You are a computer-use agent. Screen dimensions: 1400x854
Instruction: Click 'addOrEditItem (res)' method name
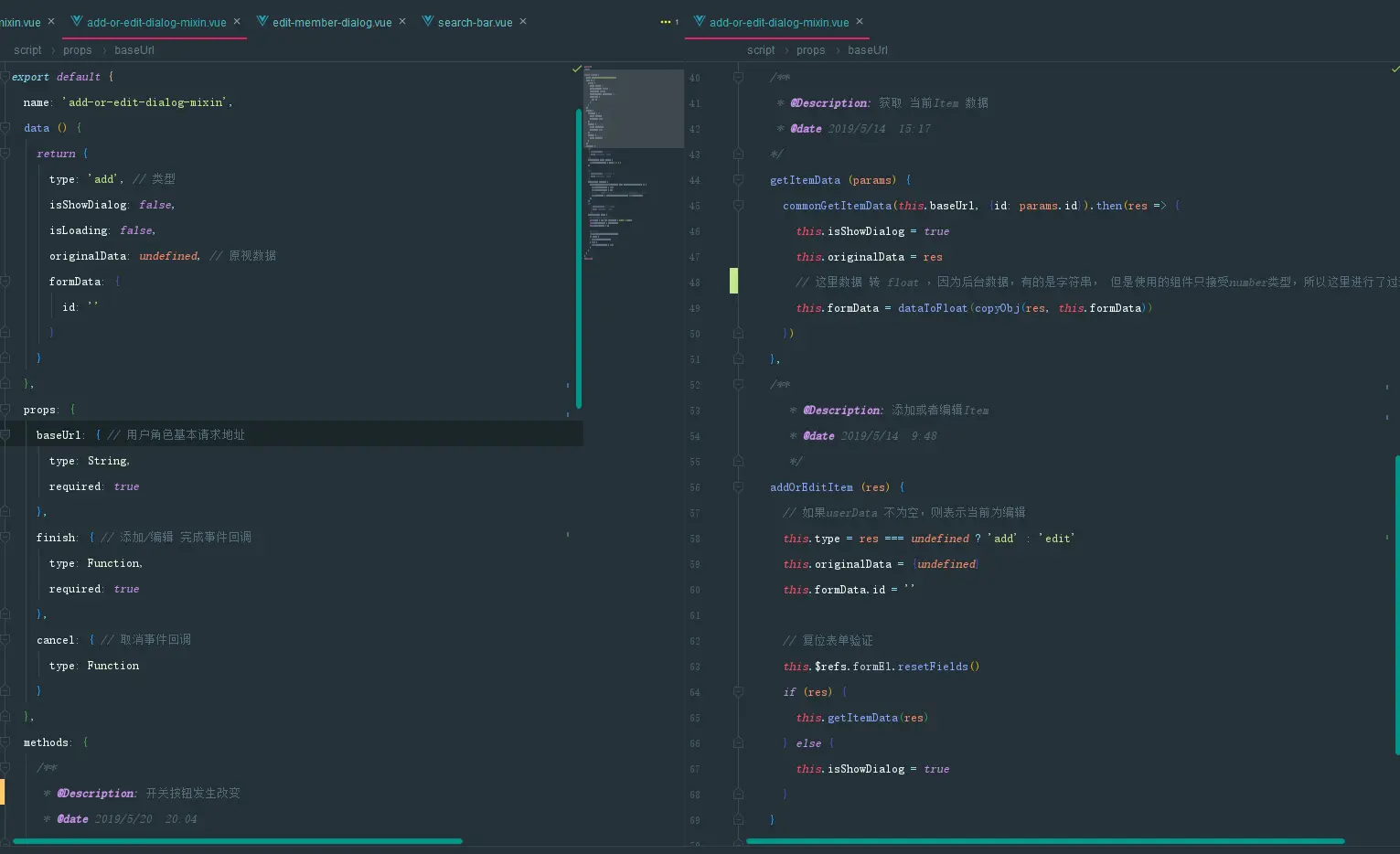(x=829, y=487)
